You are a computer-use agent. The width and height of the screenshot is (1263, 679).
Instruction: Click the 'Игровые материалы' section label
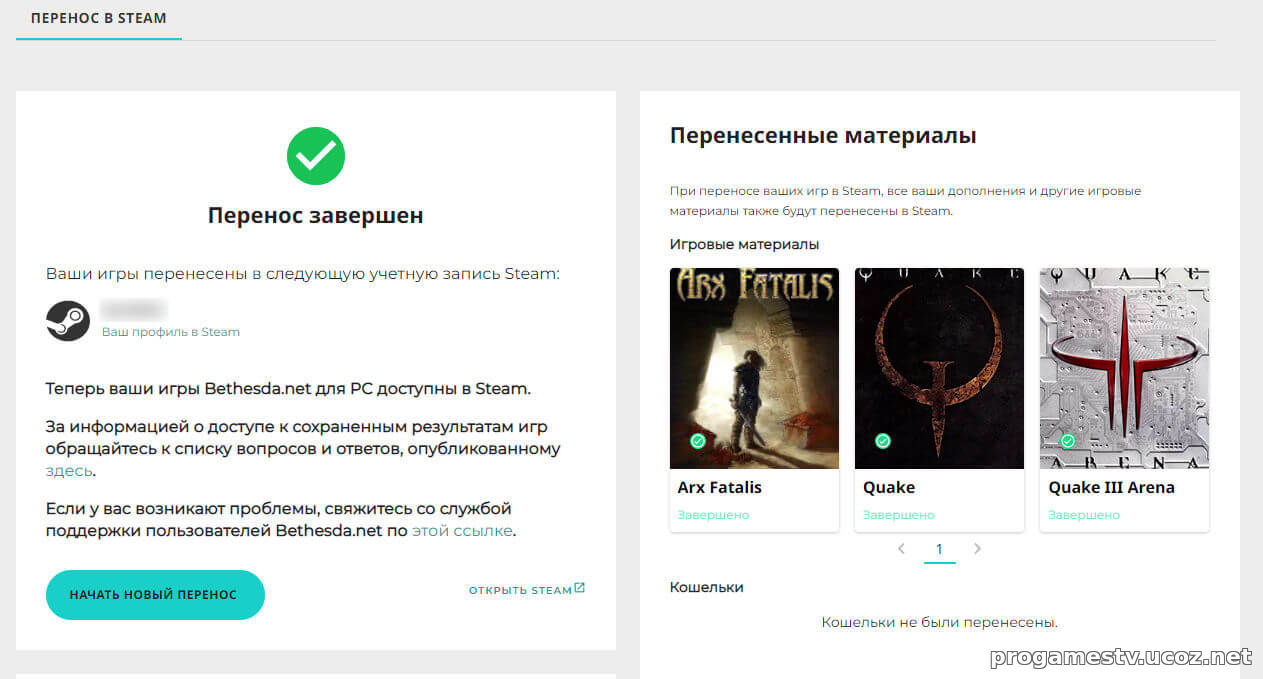point(744,244)
